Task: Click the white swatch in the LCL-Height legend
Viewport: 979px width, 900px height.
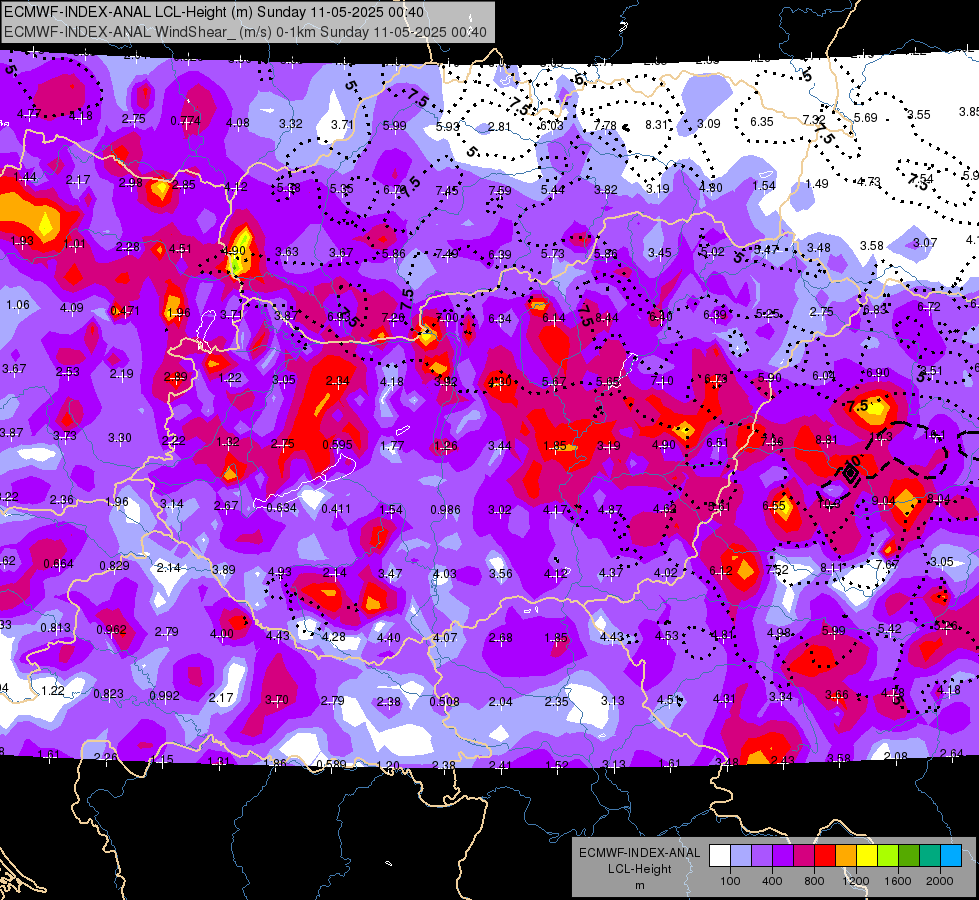Action: pyautogui.click(x=720, y=856)
